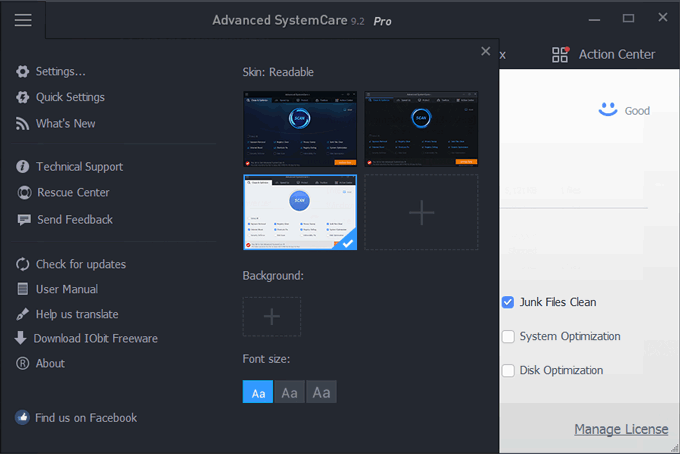The width and height of the screenshot is (680, 454).
Task: Click the Facebook thumbs-up icon
Action: click(23, 417)
